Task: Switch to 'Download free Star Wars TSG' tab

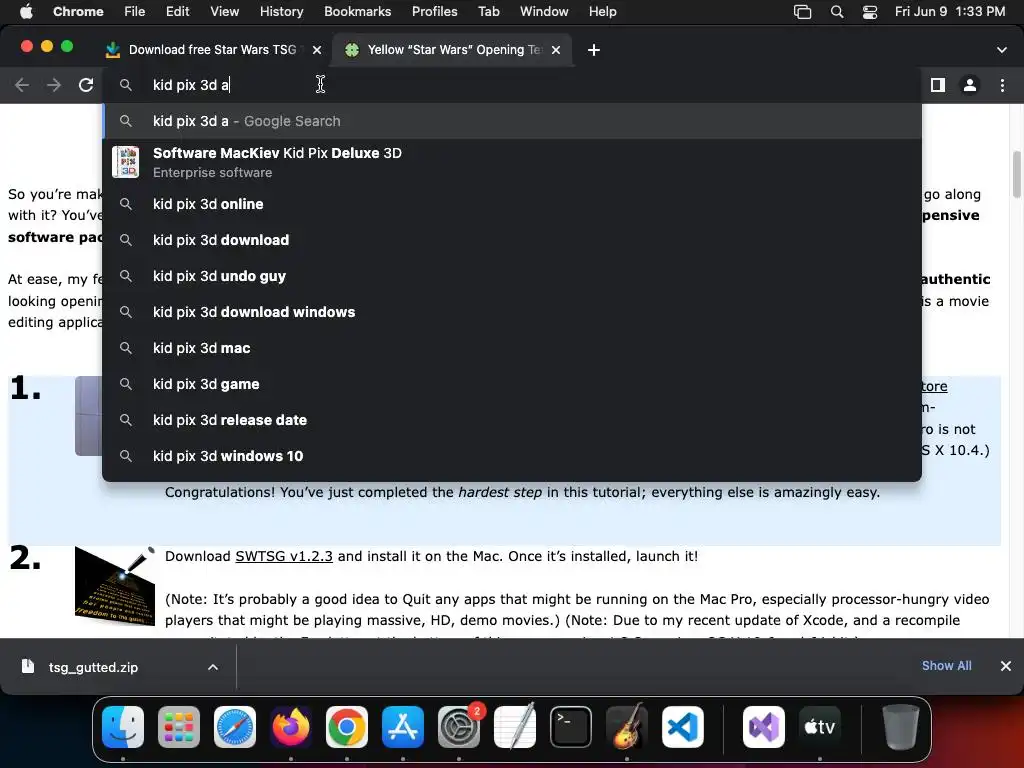Action: coord(212,50)
